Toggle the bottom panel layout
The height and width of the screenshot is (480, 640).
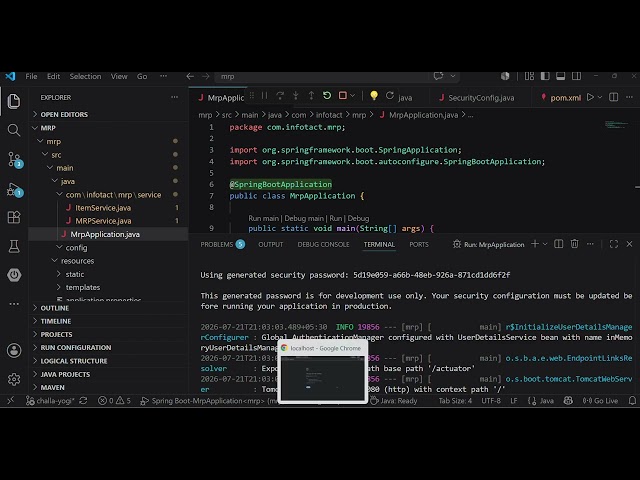pos(560,76)
